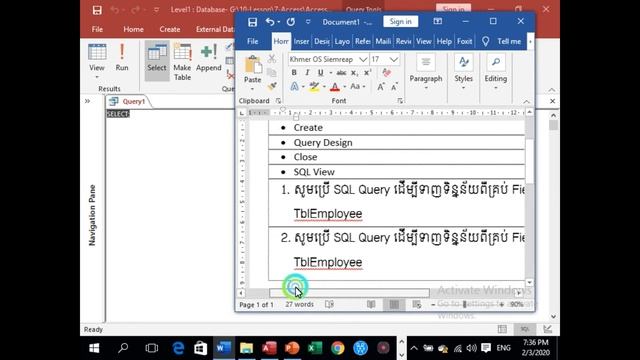Switch to Word Help tab
The image size is (640, 360).
click(444, 41)
